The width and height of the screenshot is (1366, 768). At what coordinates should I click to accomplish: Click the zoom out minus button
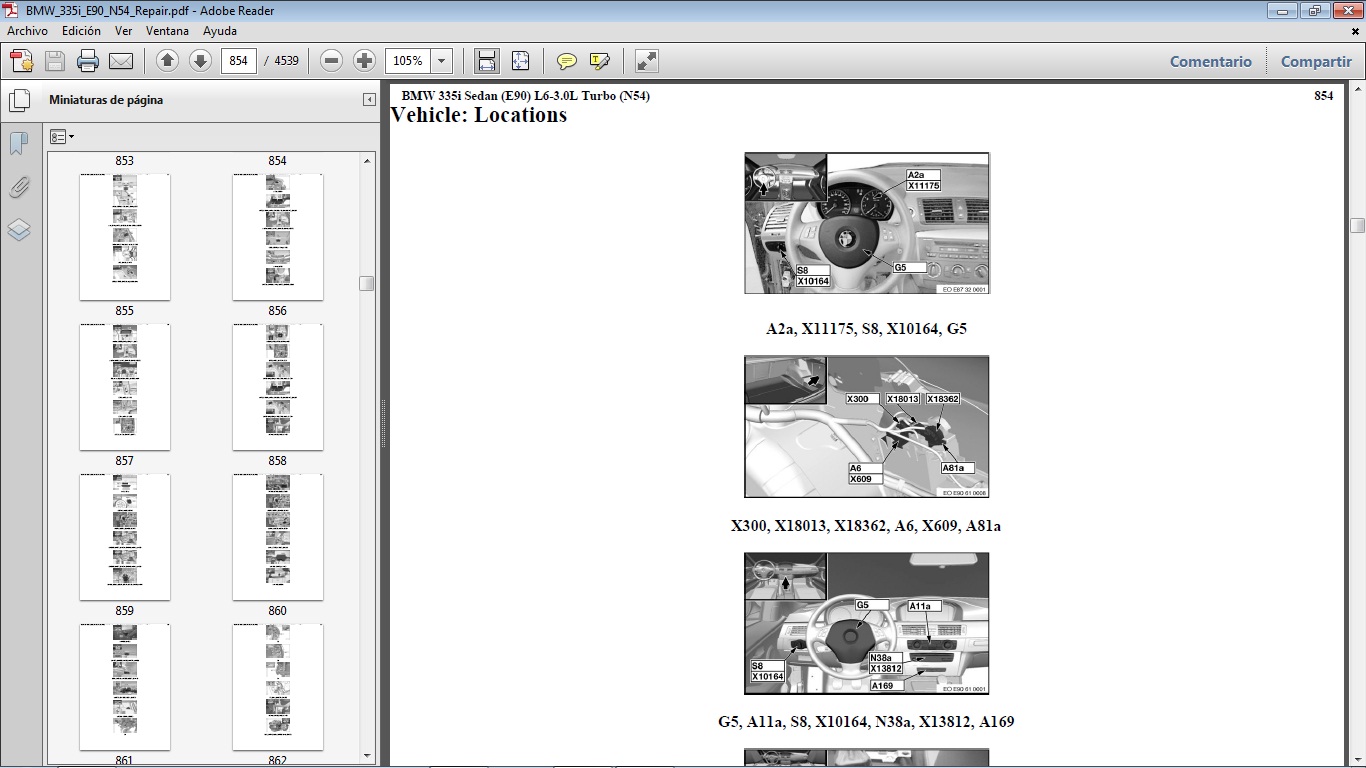332,61
